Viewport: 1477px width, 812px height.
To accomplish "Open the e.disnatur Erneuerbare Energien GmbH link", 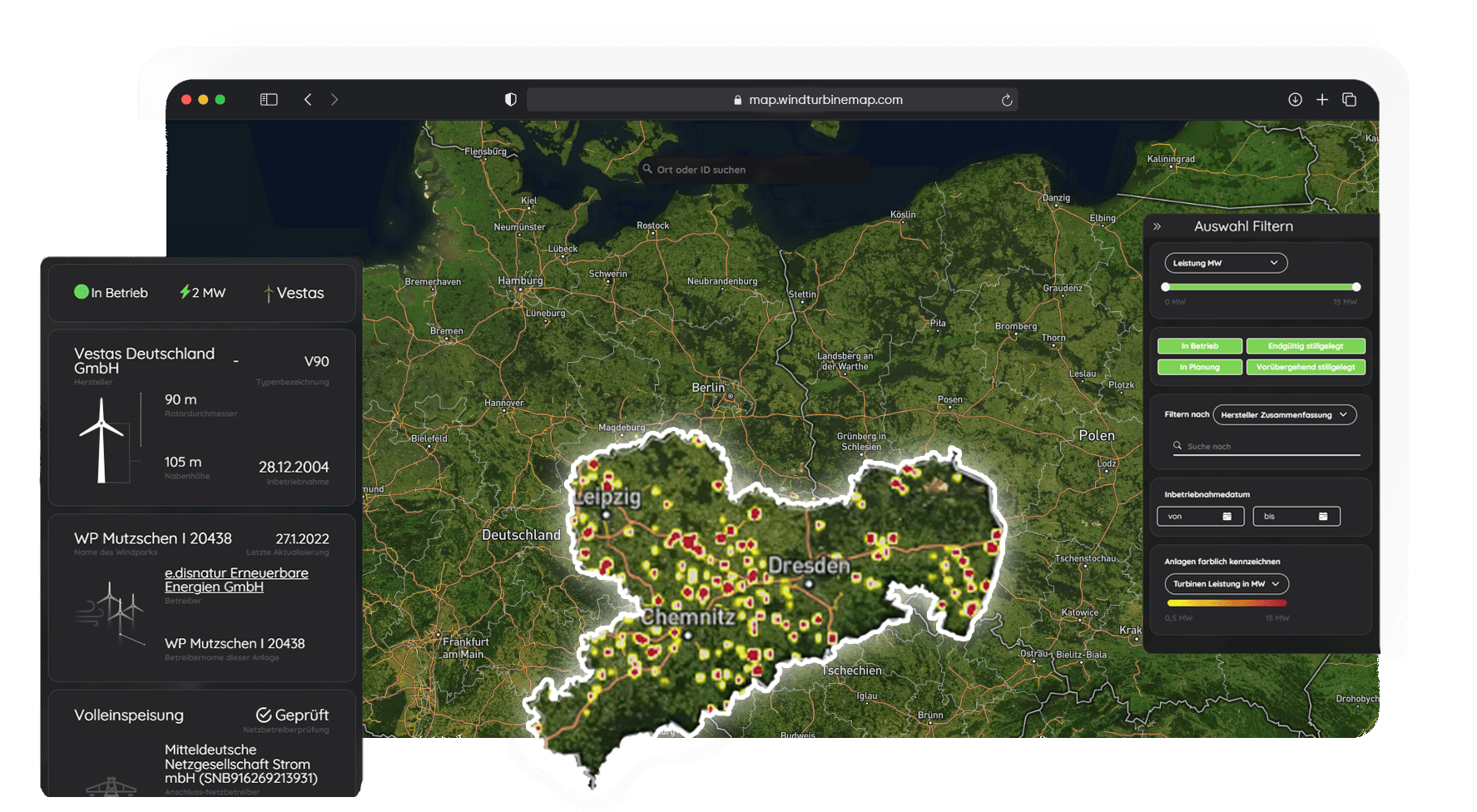I will click(x=236, y=580).
